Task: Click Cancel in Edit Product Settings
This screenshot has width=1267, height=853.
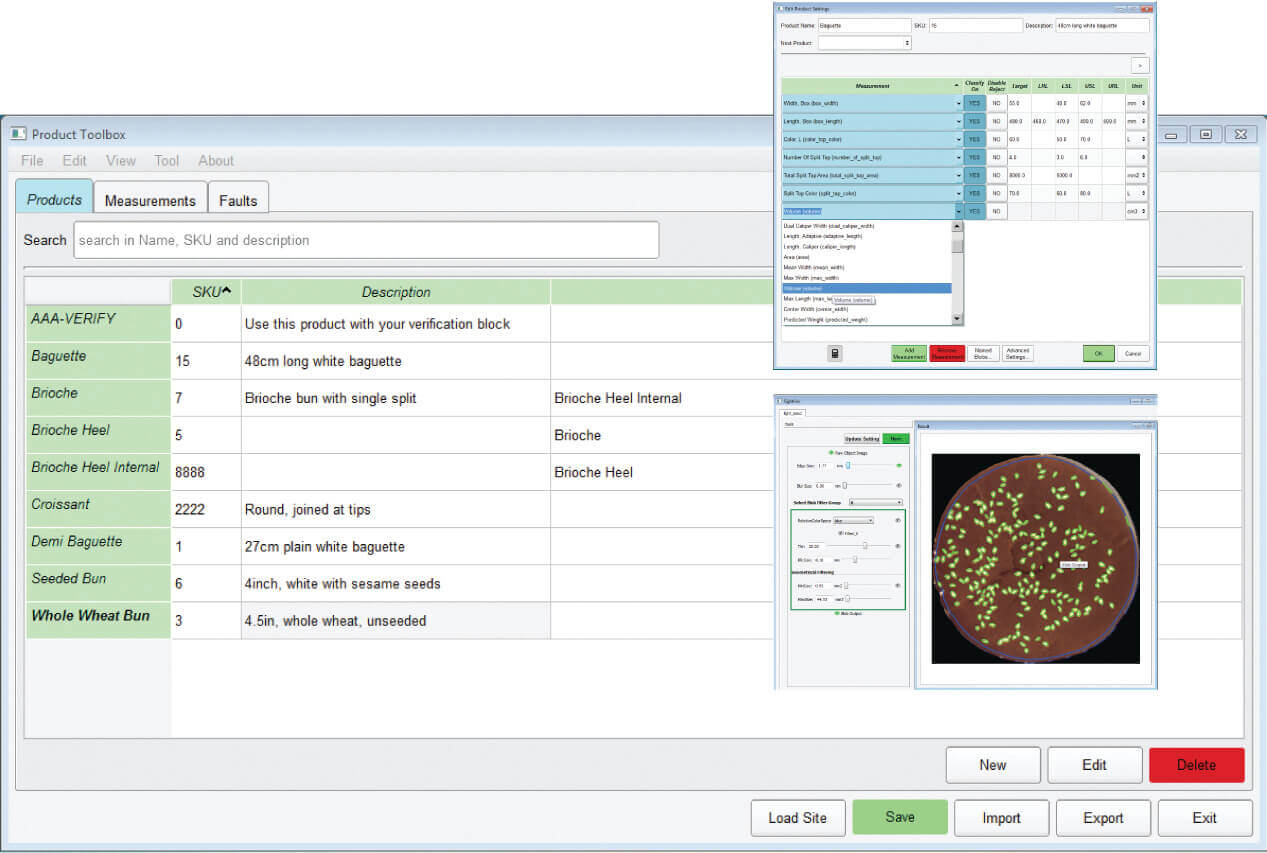Action: (x=1133, y=353)
